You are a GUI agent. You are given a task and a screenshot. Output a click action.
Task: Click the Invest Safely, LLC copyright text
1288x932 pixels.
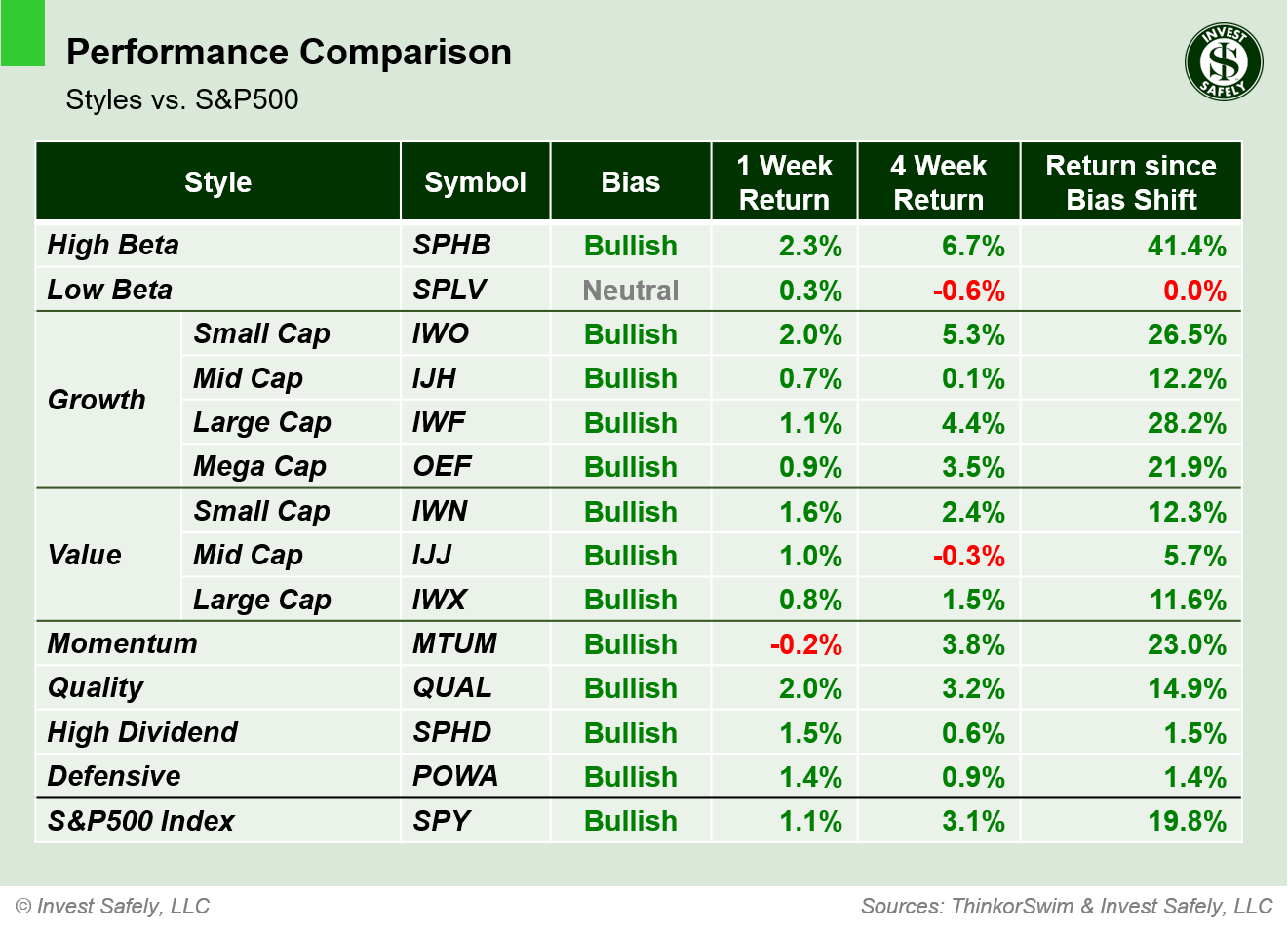113,907
